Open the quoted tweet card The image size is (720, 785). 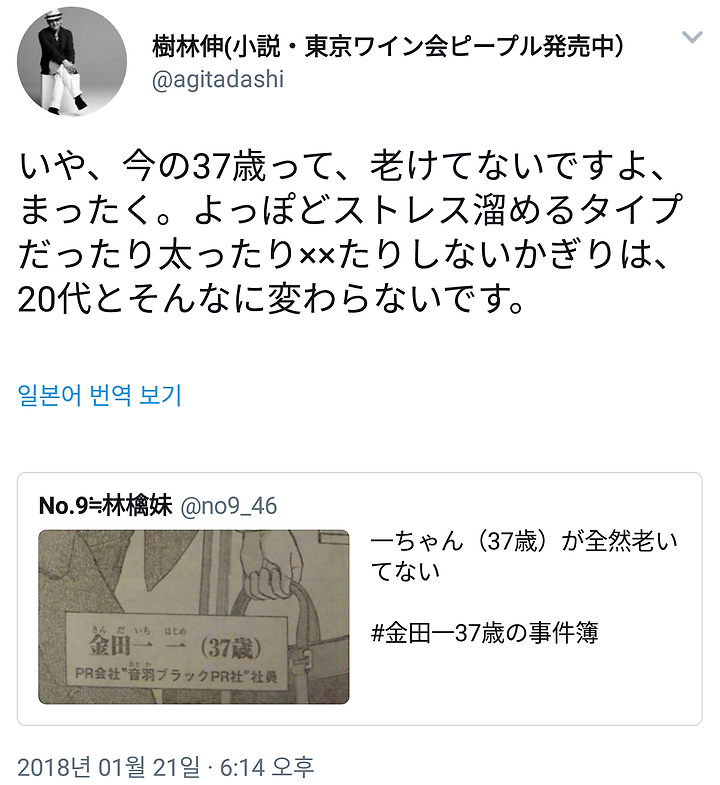pos(359,599)
